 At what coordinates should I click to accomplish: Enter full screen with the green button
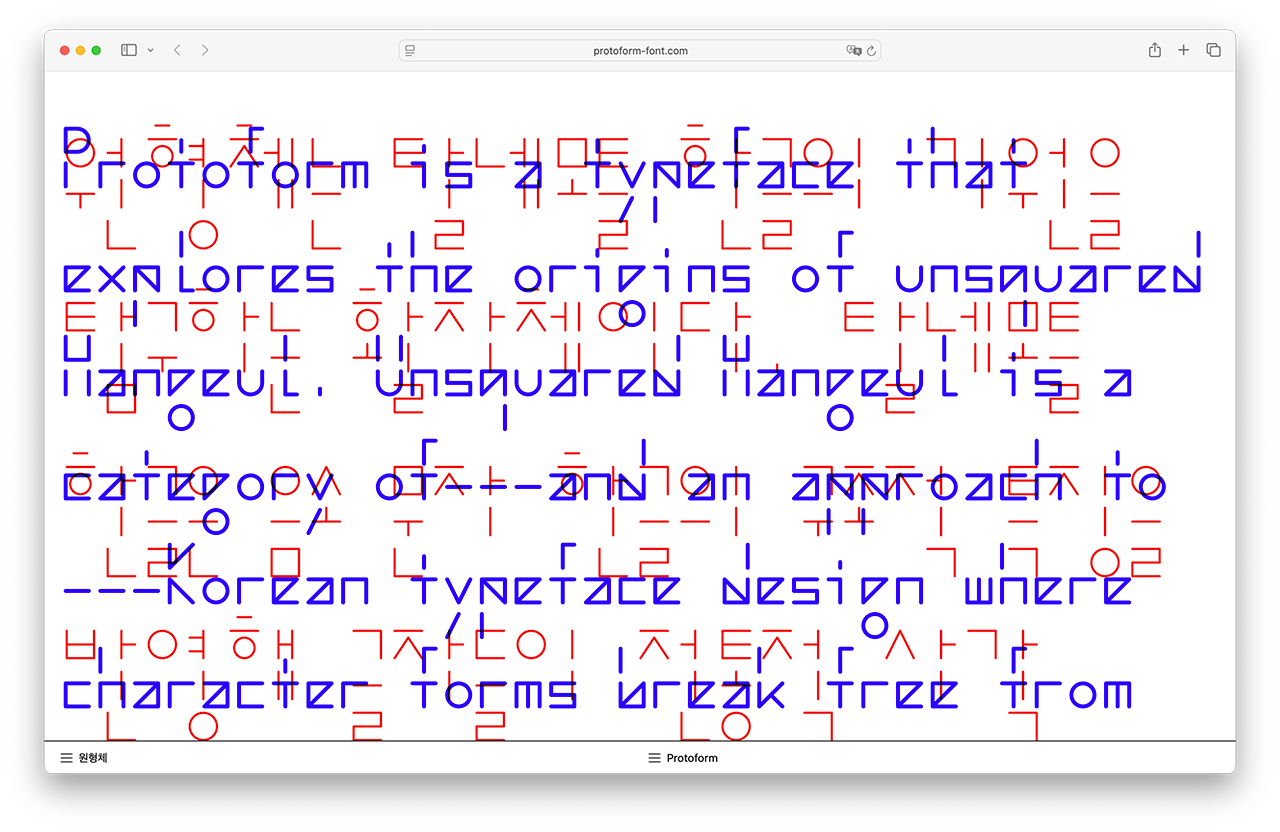pyautogui.click(x=96, y=50)
